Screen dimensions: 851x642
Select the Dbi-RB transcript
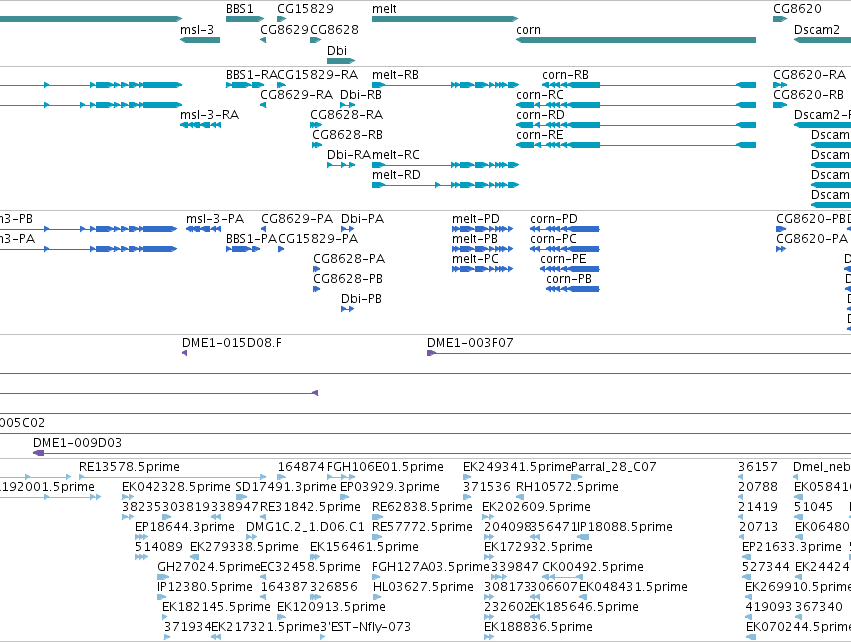(347, 105)
